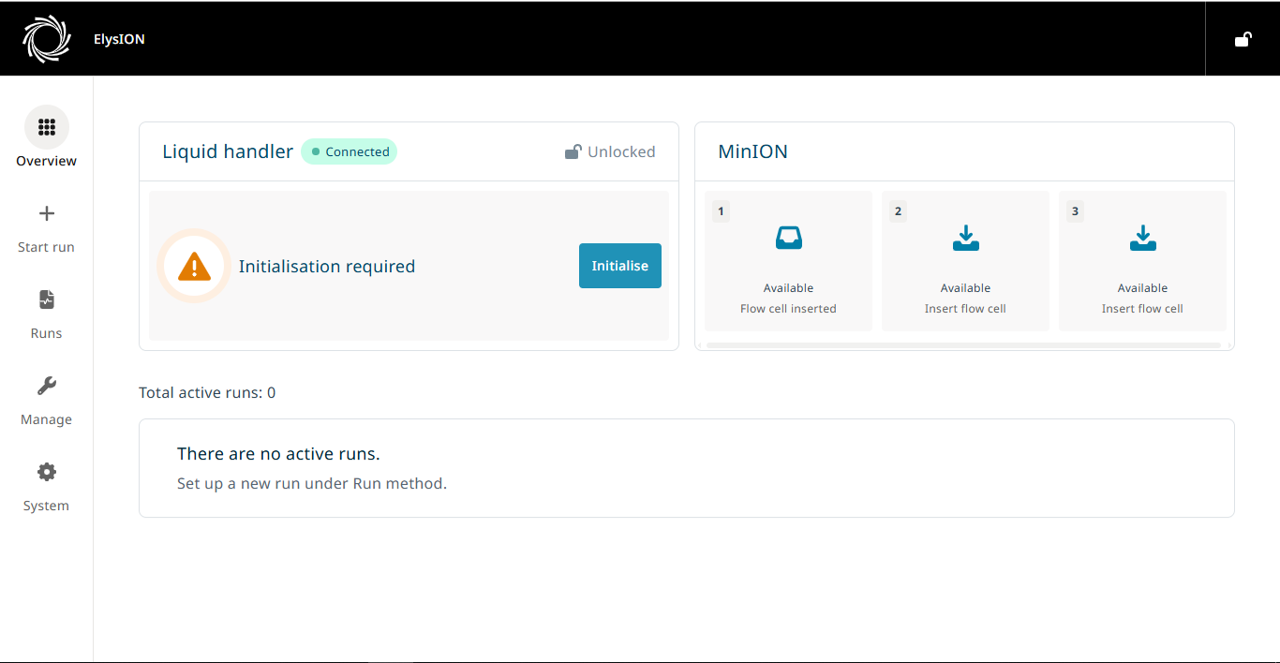Select the Overview label in sidebar

click(x=46, y=161)
